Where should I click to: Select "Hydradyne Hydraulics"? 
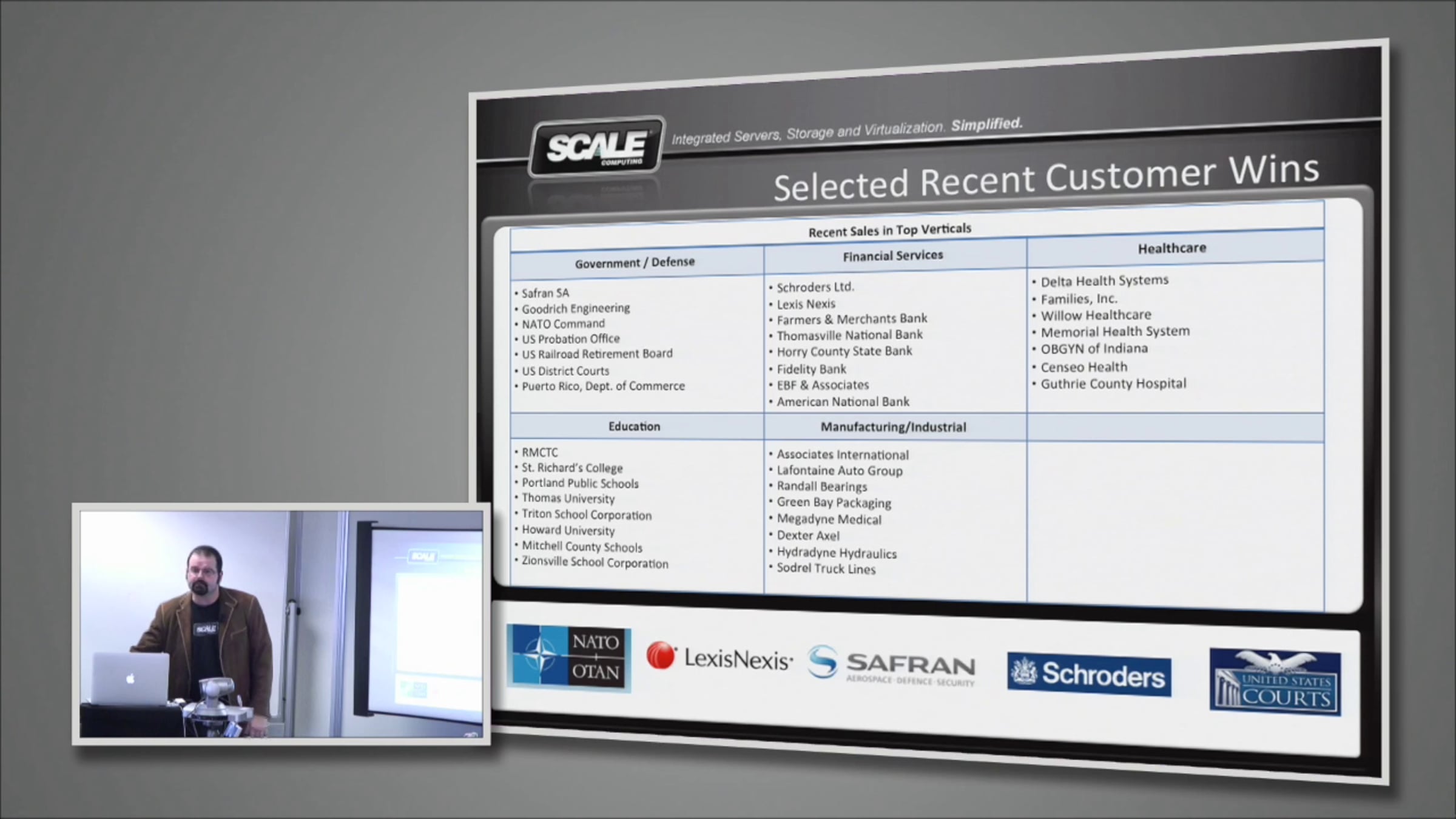[837, 553]
